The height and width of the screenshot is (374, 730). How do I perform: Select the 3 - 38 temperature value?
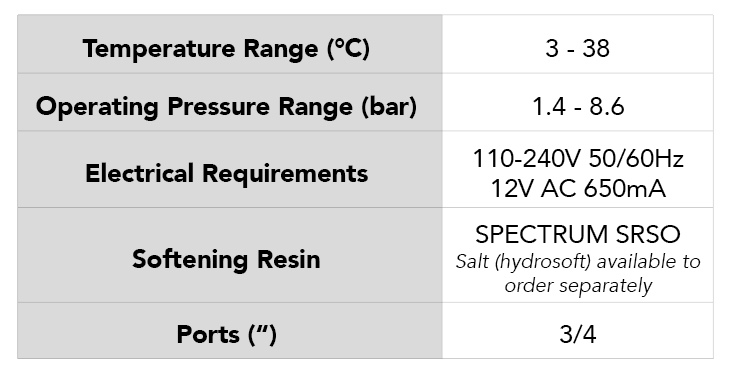577,48
